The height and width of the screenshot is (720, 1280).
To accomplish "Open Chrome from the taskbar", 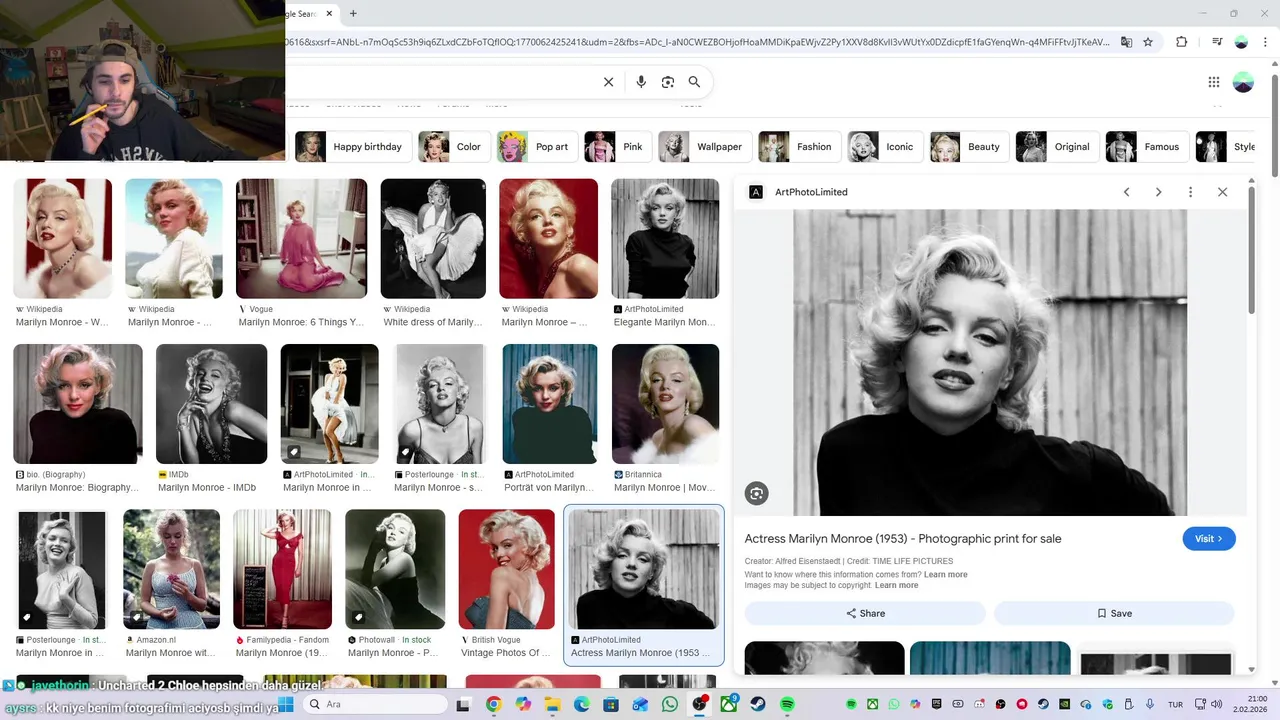I will (493, 704).
